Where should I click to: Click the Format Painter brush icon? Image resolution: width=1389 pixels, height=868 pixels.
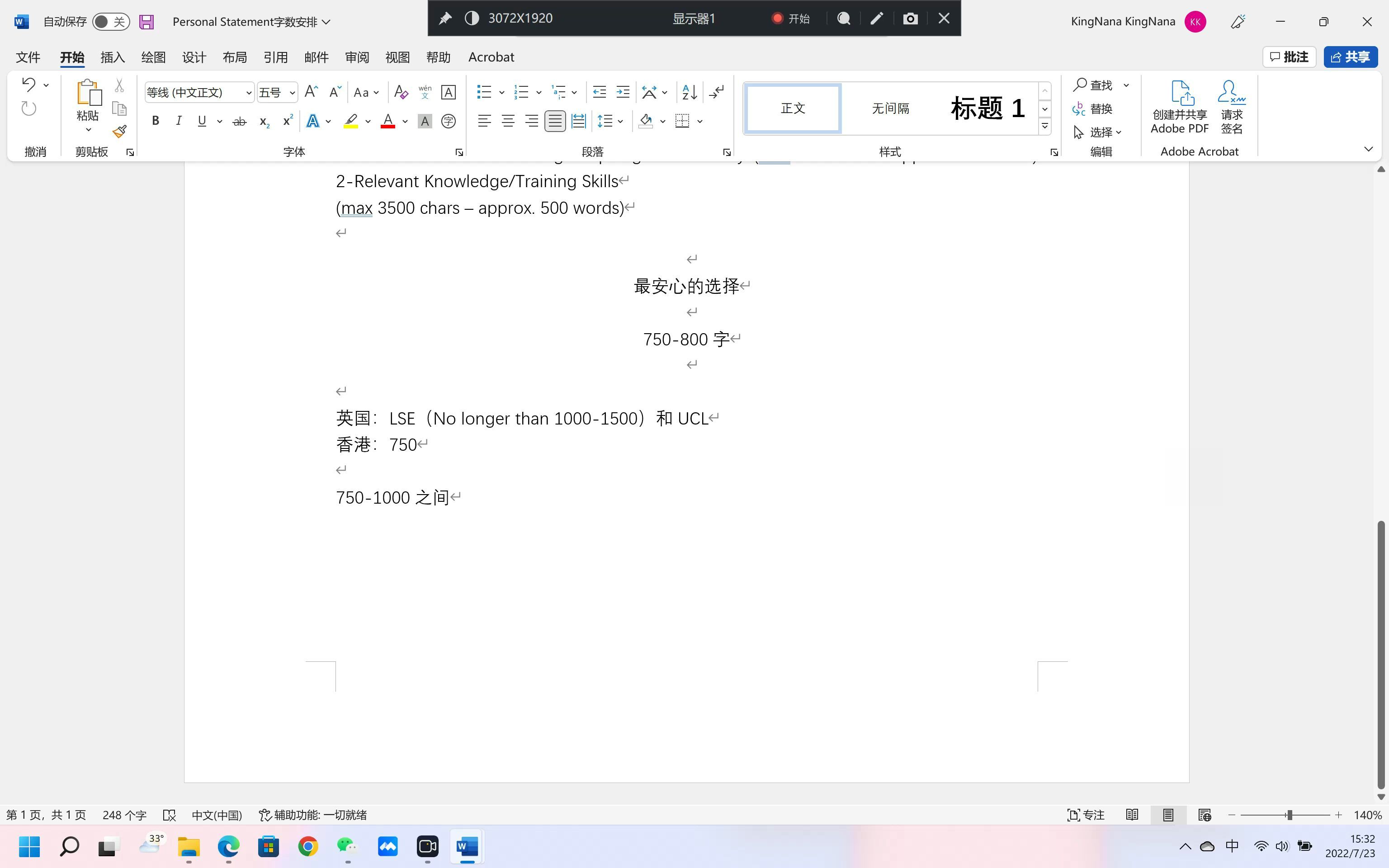[119, 132]
